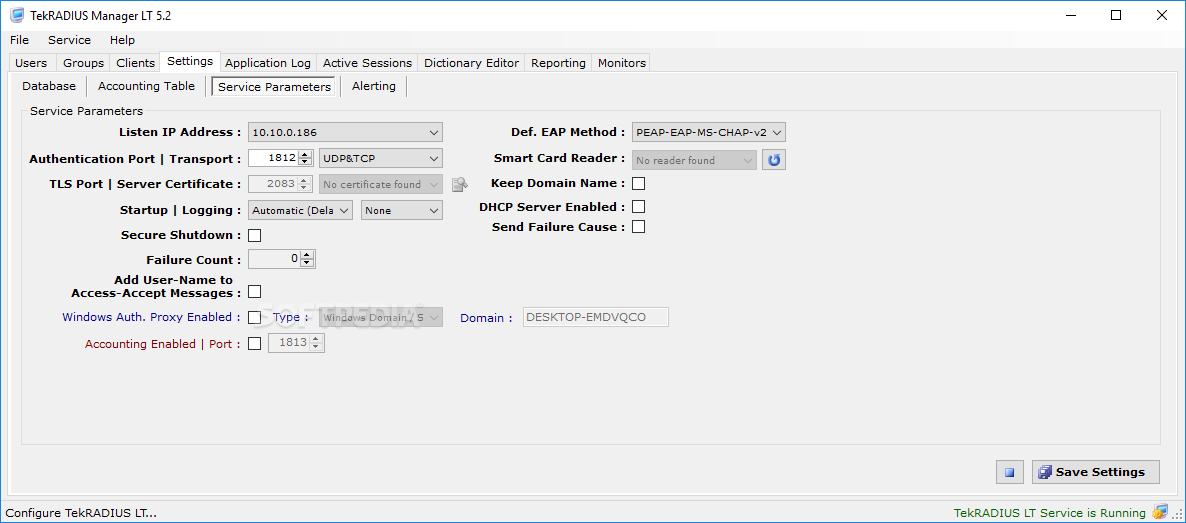The width and height of the screenshot is (1186, 523).
Task: Open Startup mode Automatic dropdown
Action: 300,210
